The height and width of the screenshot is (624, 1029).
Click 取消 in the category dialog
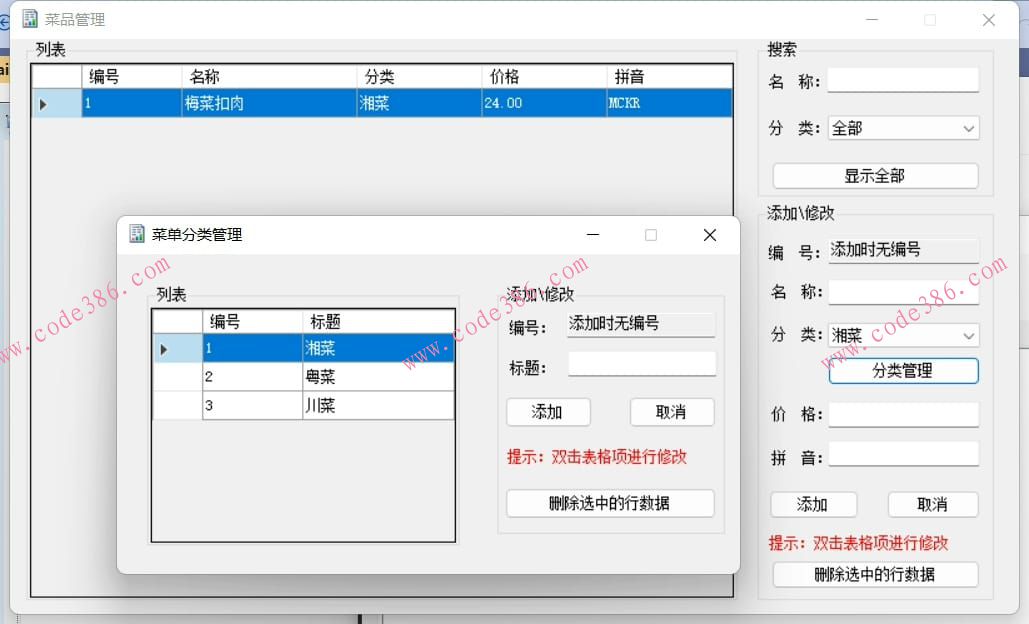tap(671, 411)
